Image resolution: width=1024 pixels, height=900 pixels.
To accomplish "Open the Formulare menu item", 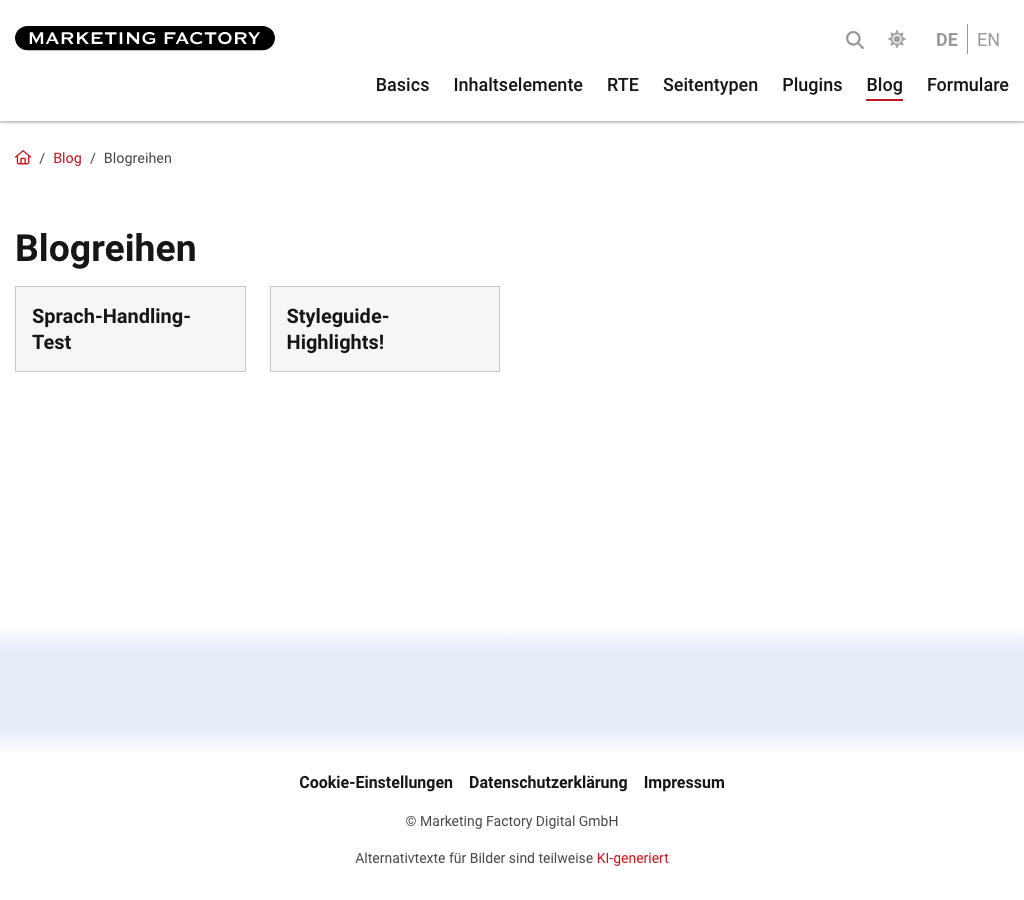I will coord(967,85).
